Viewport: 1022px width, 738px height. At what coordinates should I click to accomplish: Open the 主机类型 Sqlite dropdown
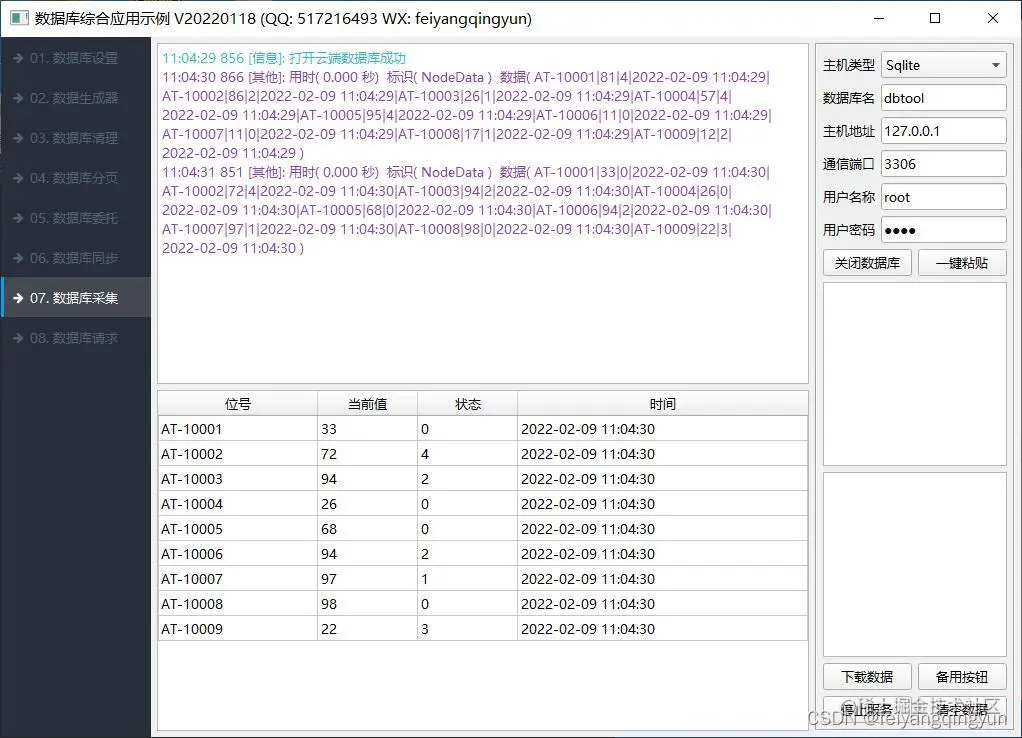click(943, 65)
